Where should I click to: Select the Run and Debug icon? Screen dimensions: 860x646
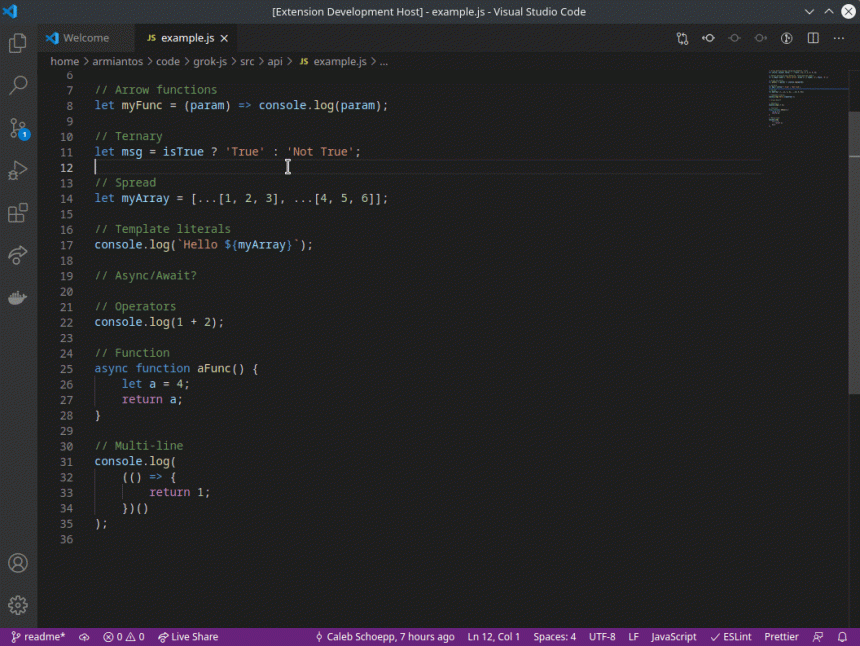[17, 170]
